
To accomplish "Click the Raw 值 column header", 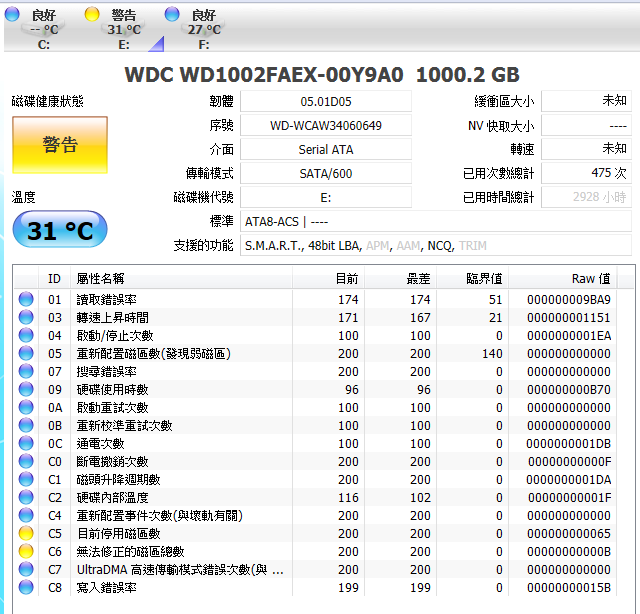I will 563,278.
